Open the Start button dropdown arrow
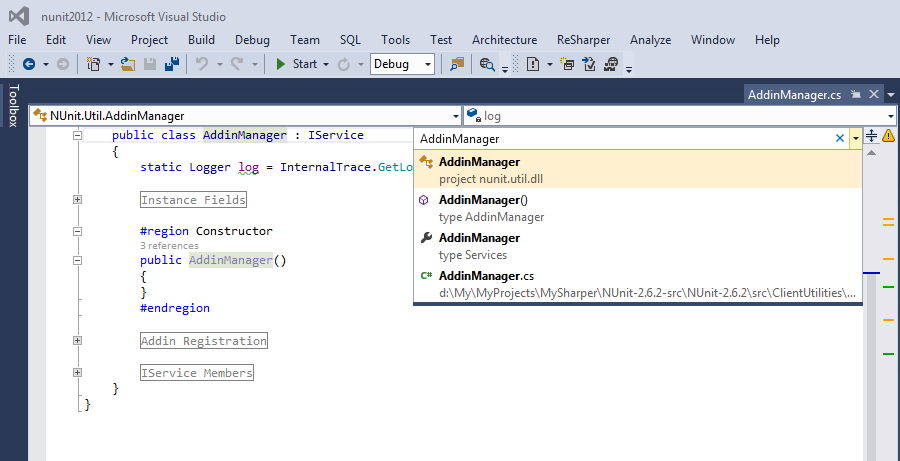This screenshot has height=461, width=900. pyautogui.click(x=326, y=64)
